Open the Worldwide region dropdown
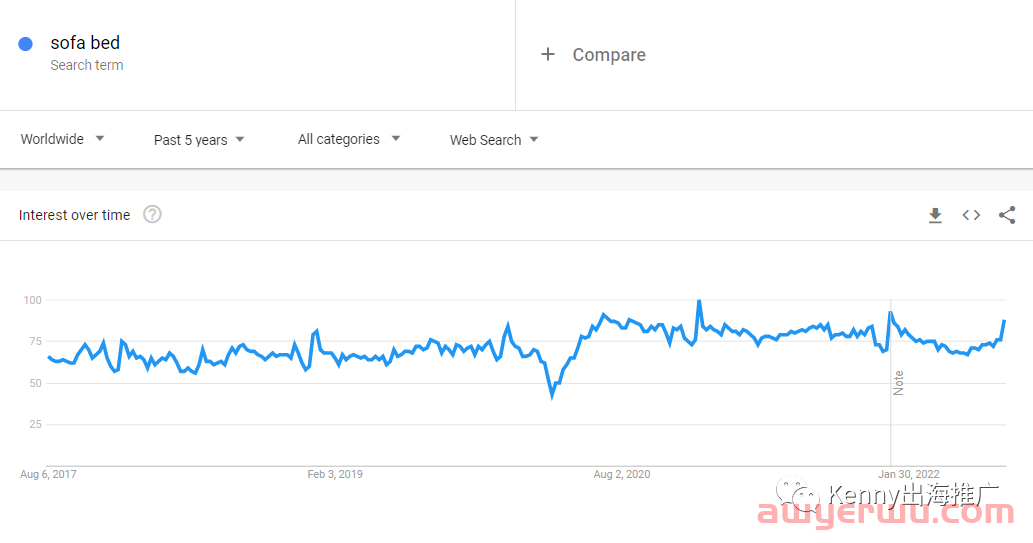This screenshot has height=543, width=1033. point(63,139)
